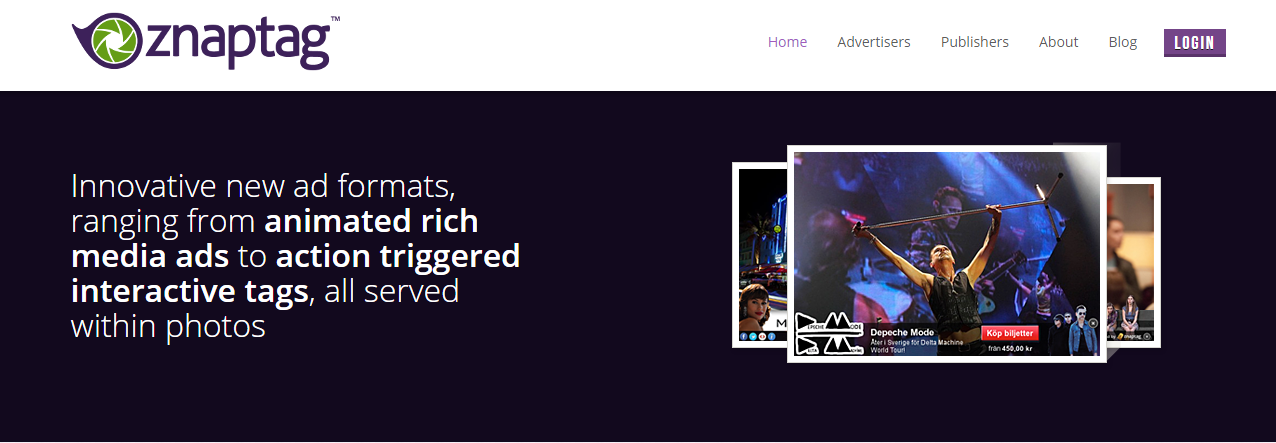
Task: Click the red Köp biljetter button
Action: (x=1009, y=333)
